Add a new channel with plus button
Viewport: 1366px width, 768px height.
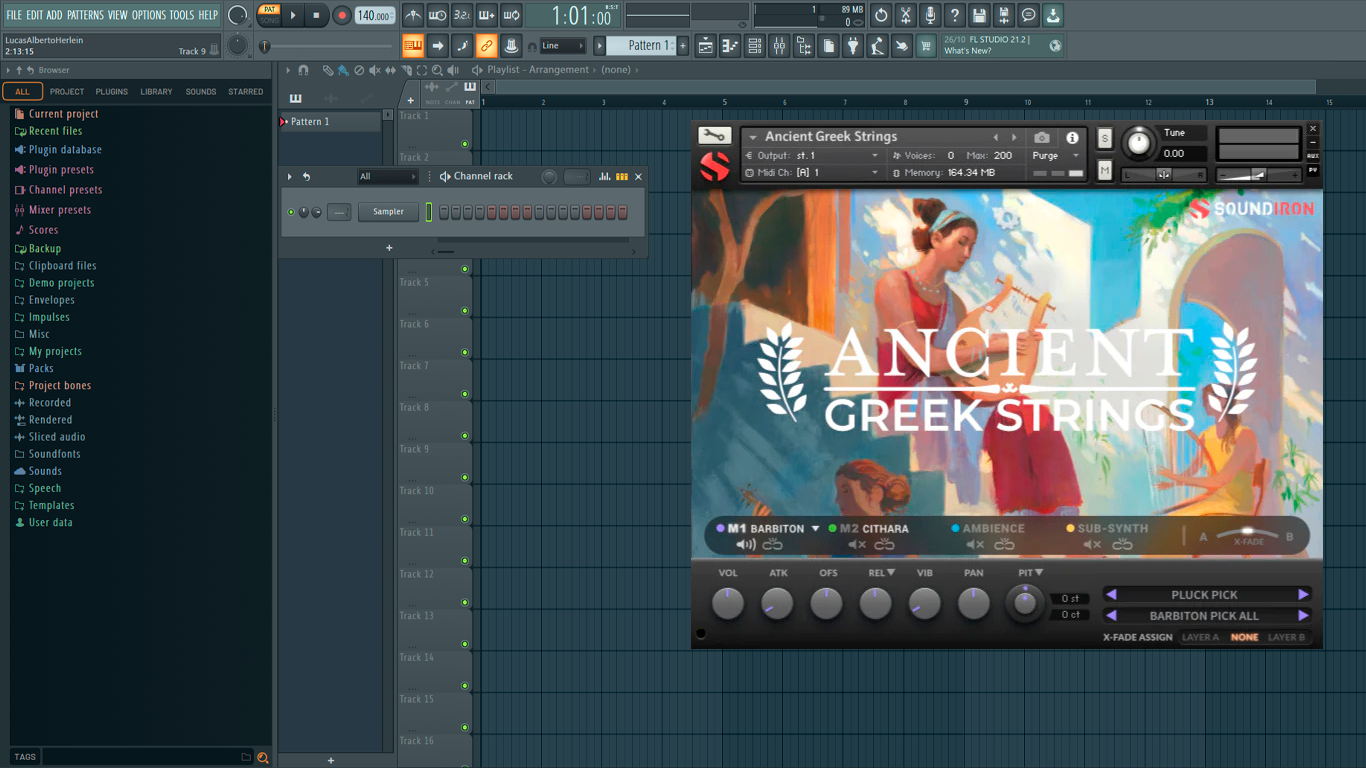[389, 248]
